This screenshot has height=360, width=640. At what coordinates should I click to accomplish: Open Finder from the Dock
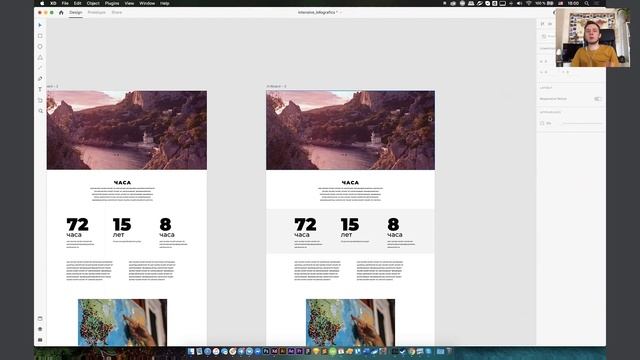click(x=191, y=351)
